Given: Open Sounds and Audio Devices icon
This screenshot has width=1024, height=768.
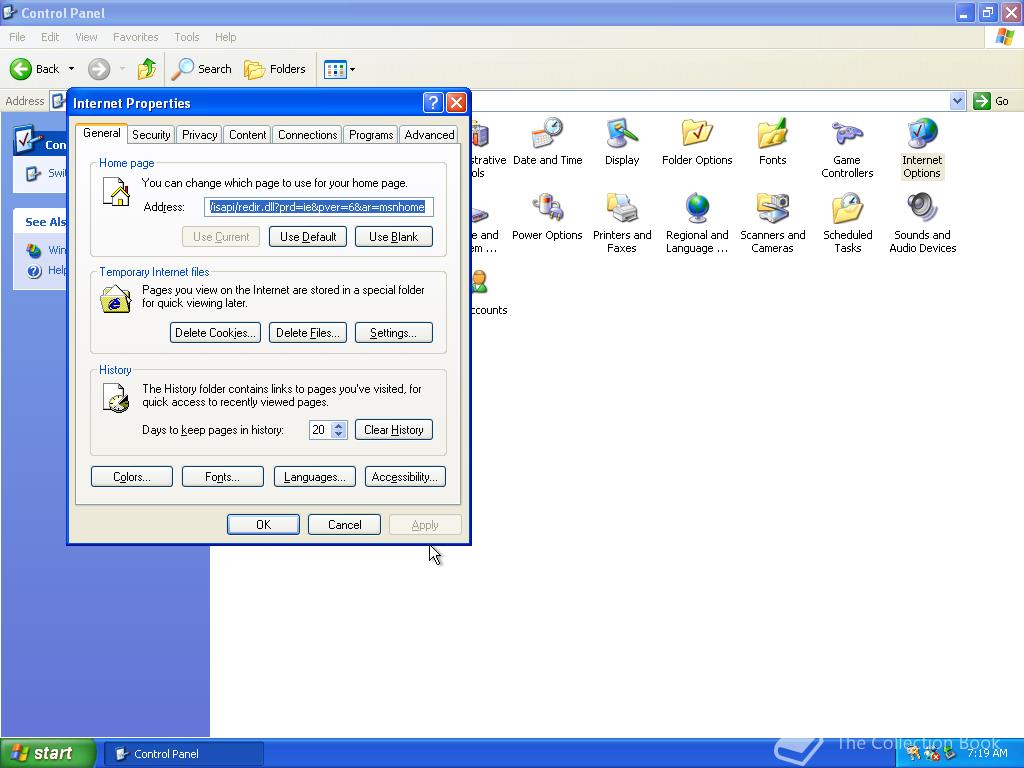Looking at the screenshot, I should pos(922,223).
